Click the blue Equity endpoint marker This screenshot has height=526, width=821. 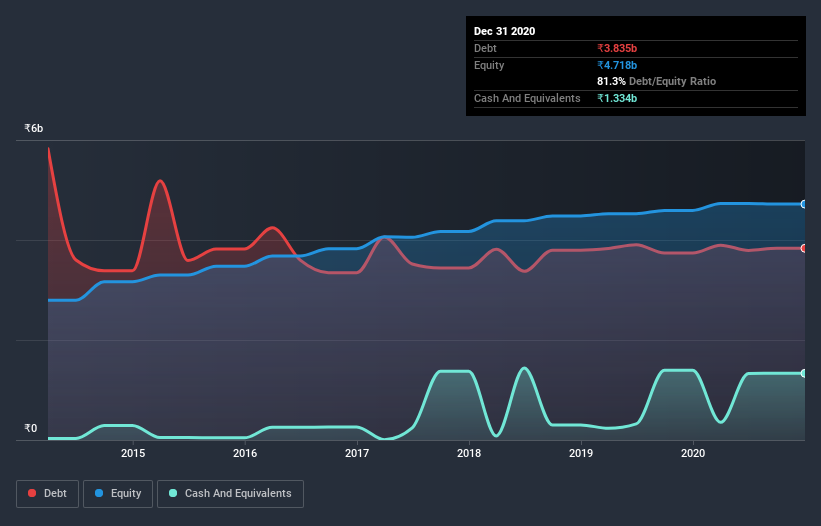click(x=803, y=204)
